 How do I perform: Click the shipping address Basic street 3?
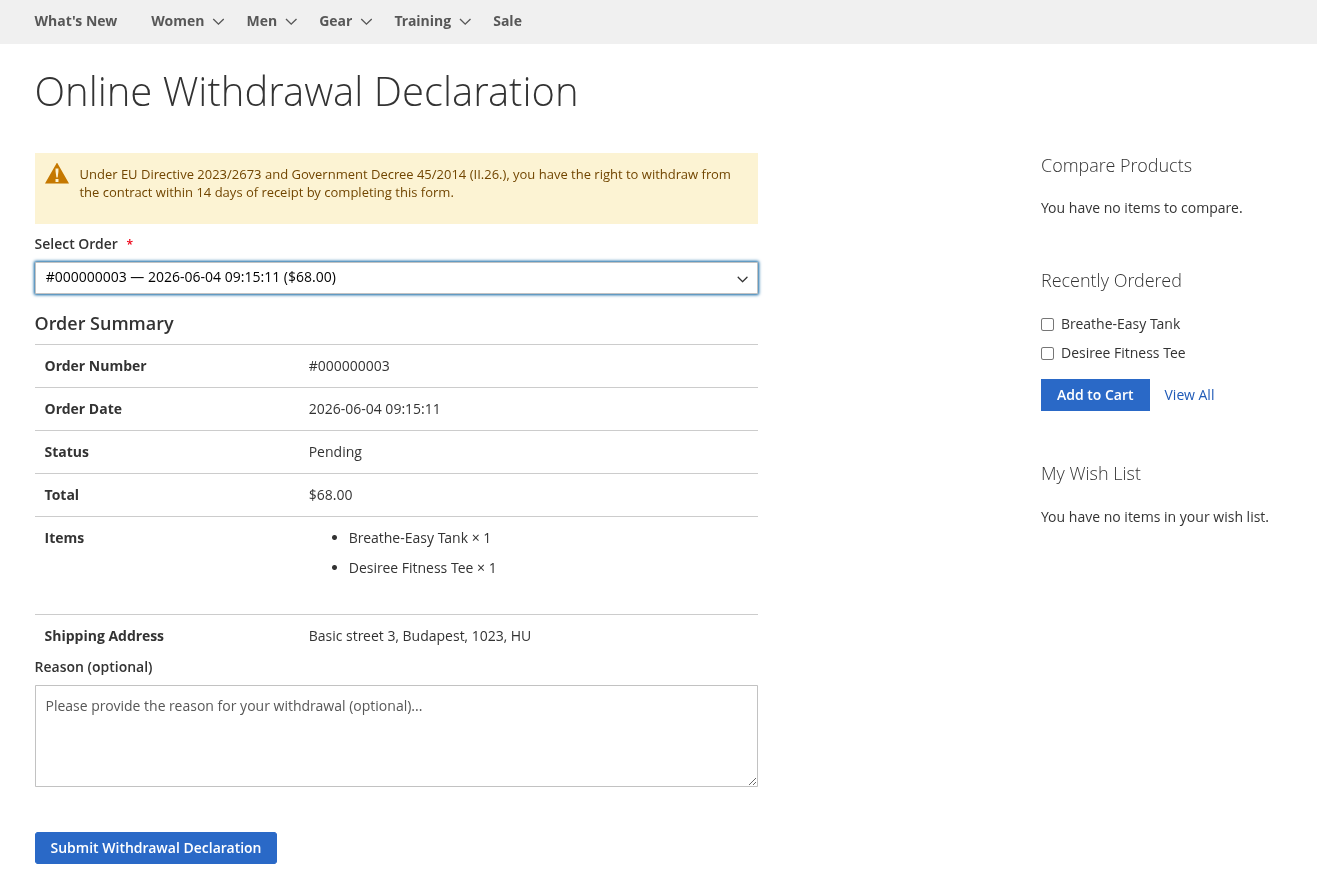tap(420, 636)
